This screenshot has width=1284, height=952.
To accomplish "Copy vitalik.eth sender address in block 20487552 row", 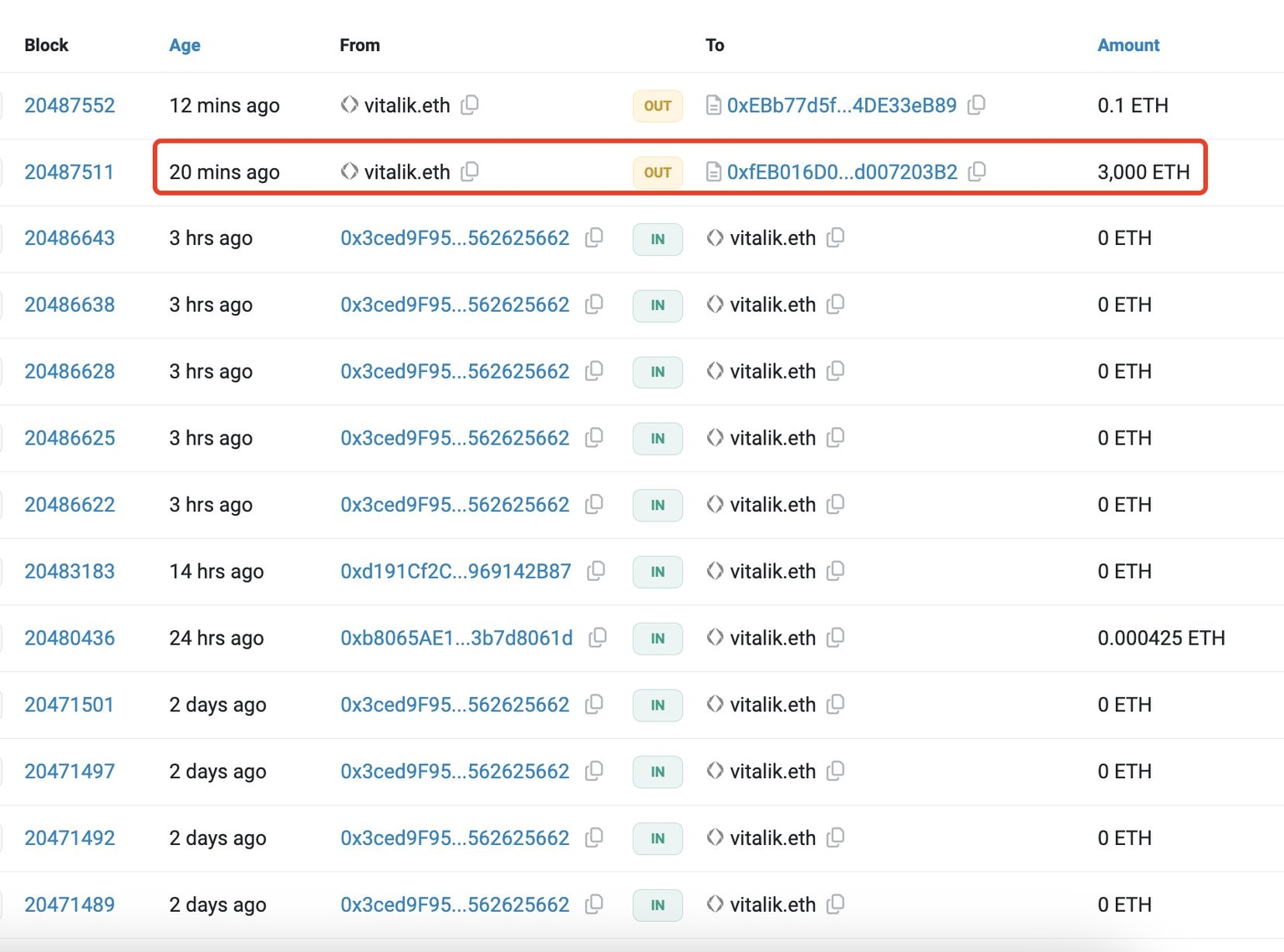I will click(470, 104).
